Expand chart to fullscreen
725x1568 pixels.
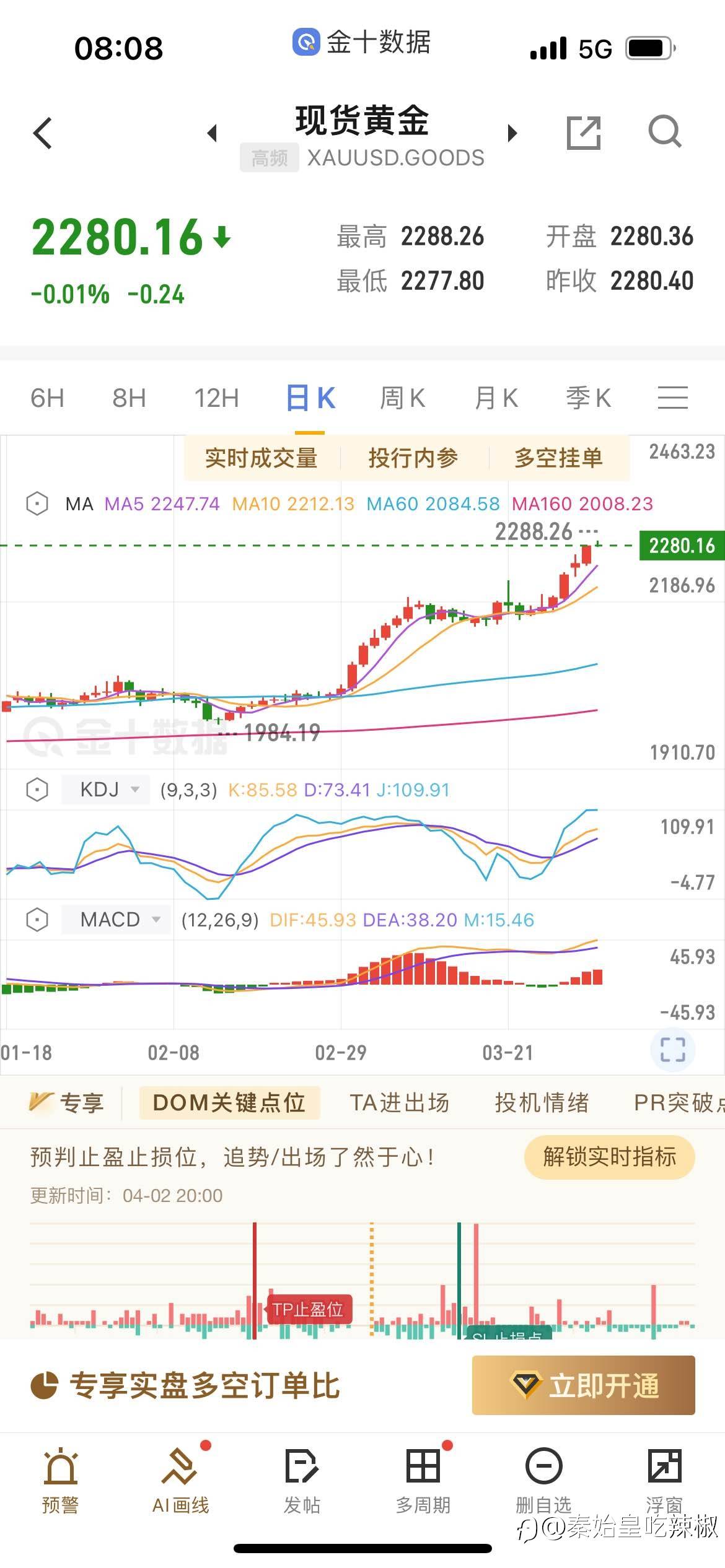[672, 1050]
